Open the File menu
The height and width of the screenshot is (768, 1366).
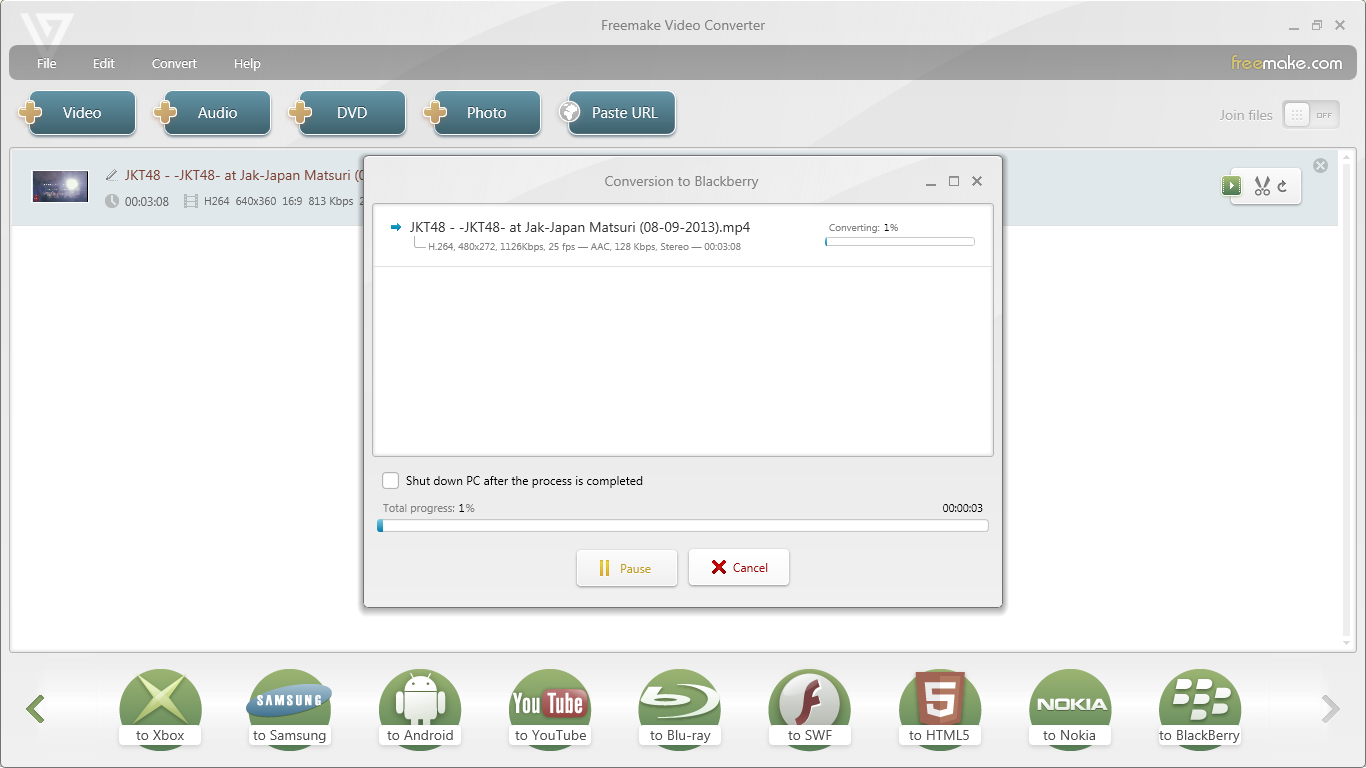tap(47, 64)
